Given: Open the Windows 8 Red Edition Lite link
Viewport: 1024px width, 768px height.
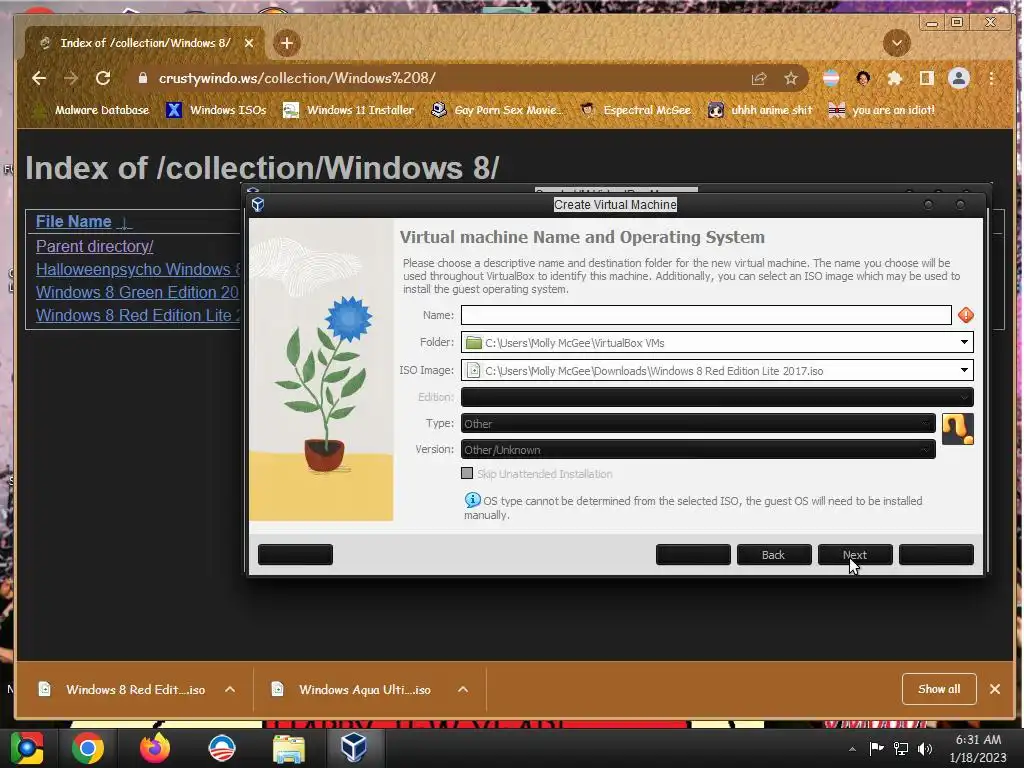Looking at the screenshot, I should (138, 315).
